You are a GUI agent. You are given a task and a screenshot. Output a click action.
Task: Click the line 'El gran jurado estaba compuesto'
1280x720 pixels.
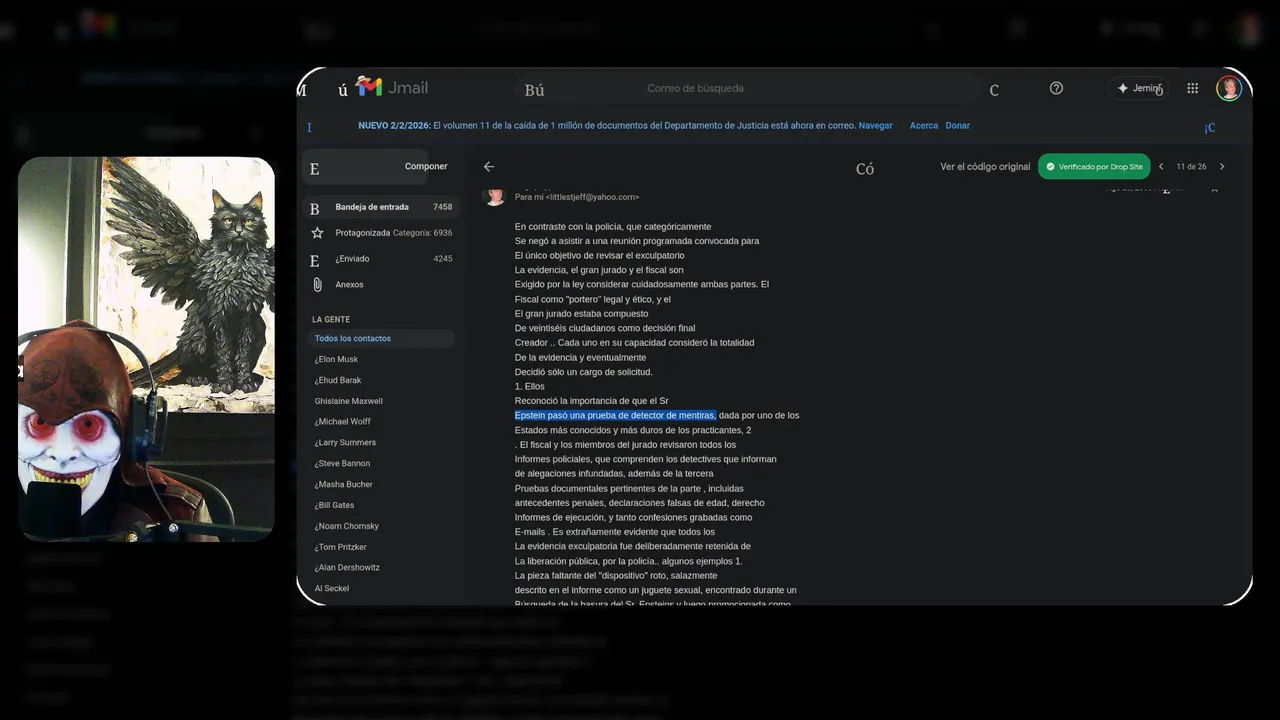pyautogui.click(x=581, y=314)
